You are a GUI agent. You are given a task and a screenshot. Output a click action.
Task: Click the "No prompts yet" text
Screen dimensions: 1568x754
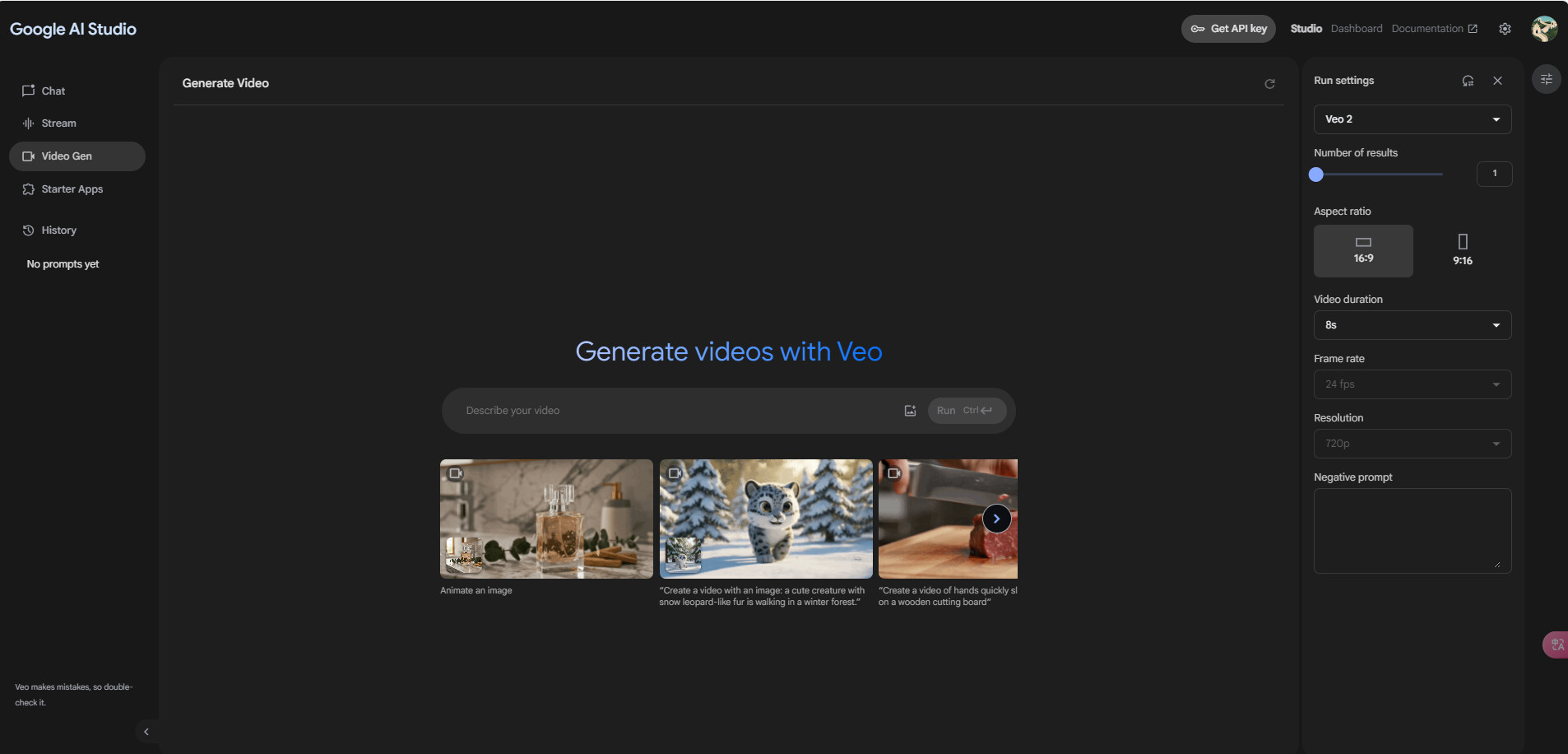(63, 264)
